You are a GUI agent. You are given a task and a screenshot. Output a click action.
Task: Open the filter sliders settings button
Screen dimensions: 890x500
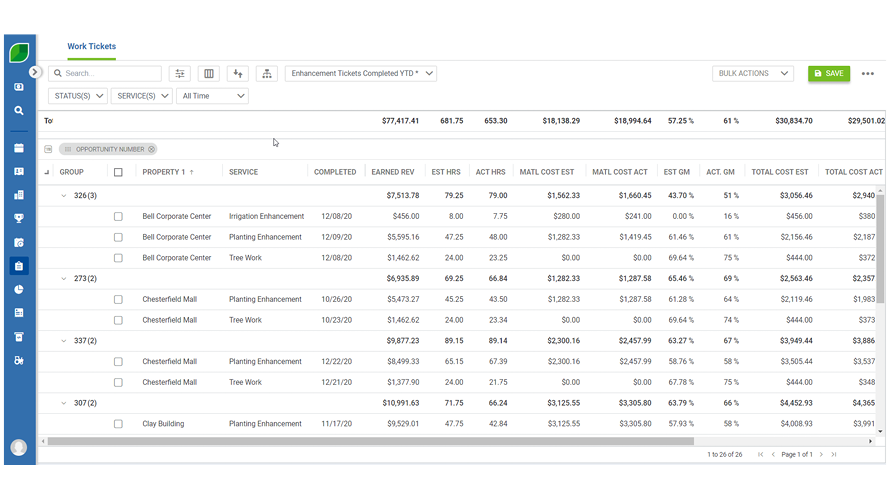[x=180, y=73]
